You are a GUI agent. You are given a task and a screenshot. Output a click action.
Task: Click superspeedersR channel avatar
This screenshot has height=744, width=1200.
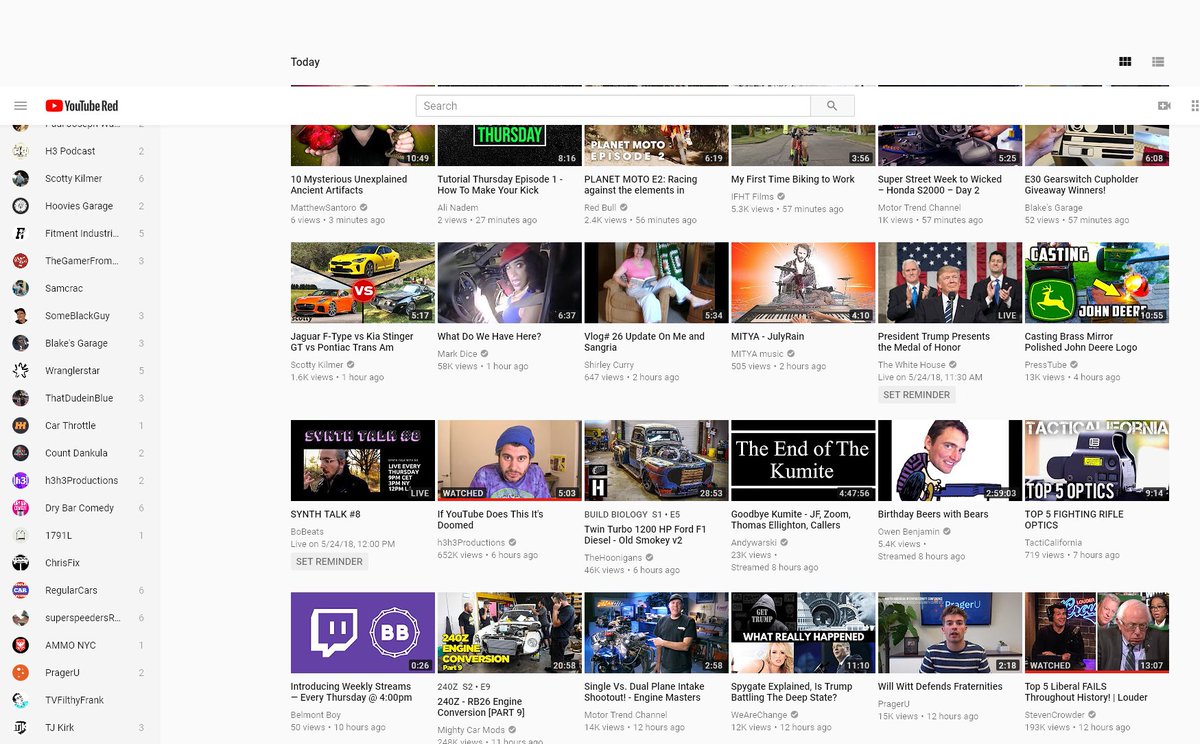[x=20, y=618]
